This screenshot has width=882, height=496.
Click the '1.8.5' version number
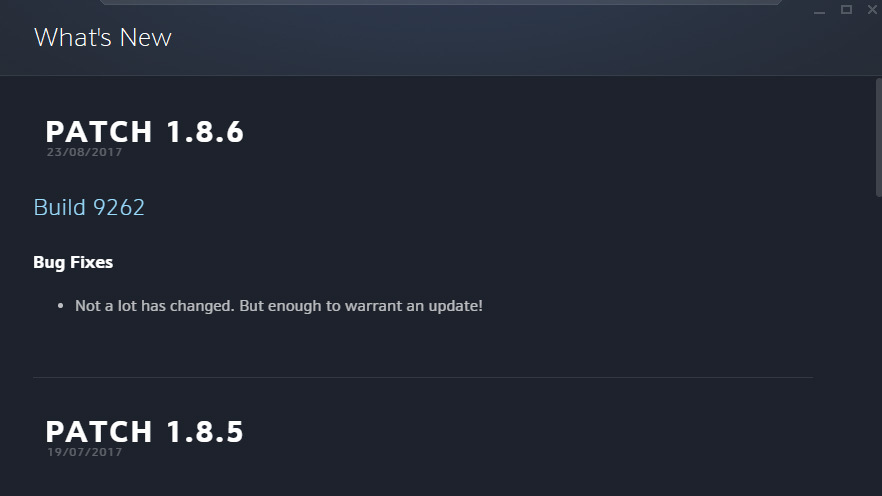coord(205,432)
